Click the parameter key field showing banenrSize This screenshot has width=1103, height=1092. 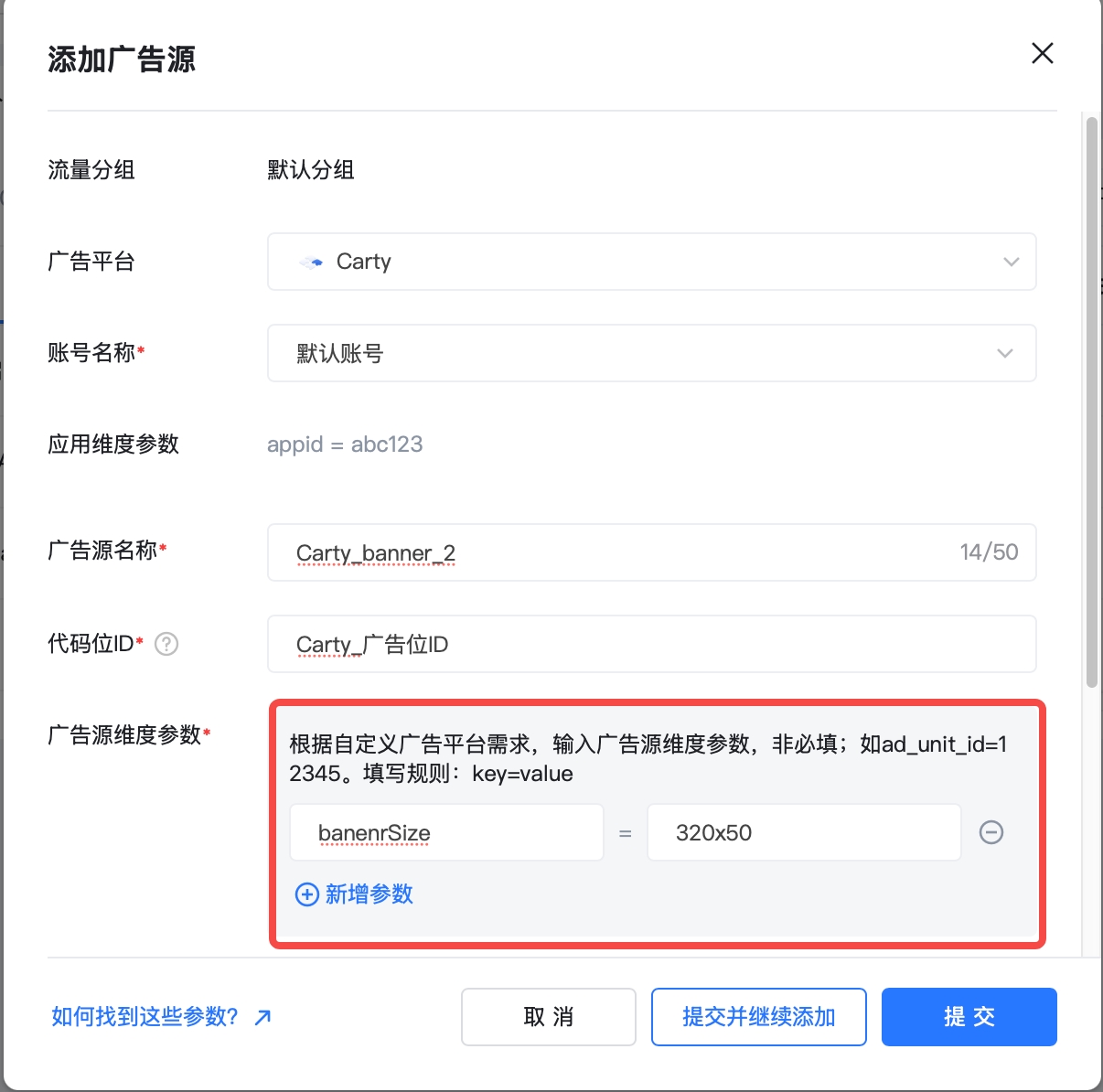click(446, 832)
